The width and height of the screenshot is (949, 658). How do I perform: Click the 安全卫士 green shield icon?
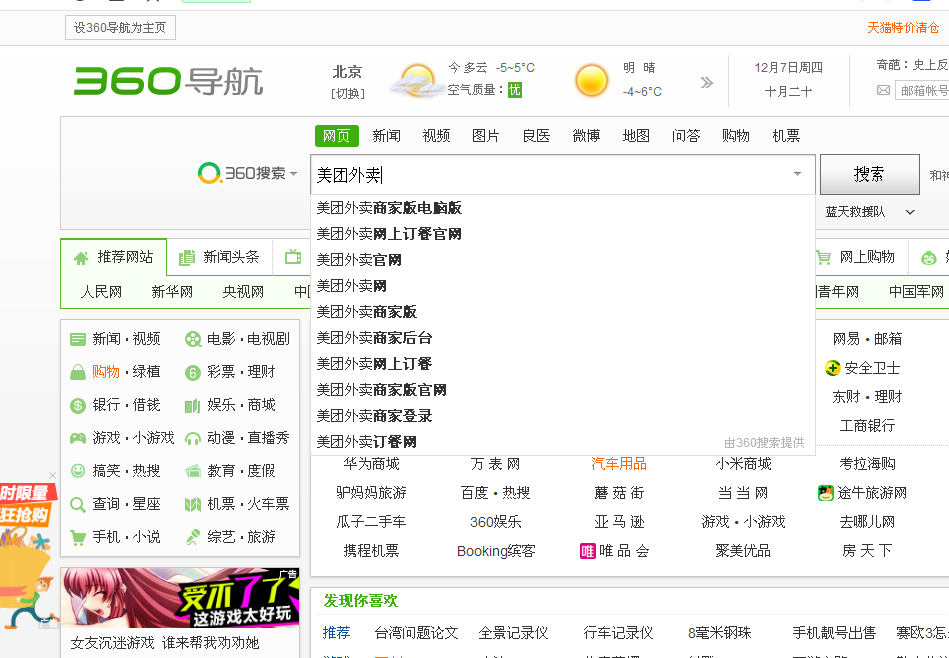point(833,367)
